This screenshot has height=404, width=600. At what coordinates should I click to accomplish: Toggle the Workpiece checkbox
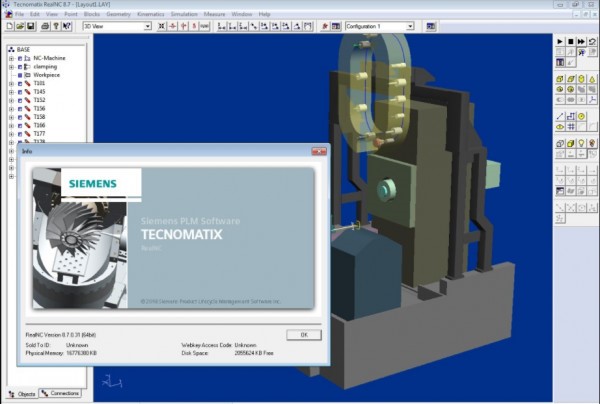20,75
